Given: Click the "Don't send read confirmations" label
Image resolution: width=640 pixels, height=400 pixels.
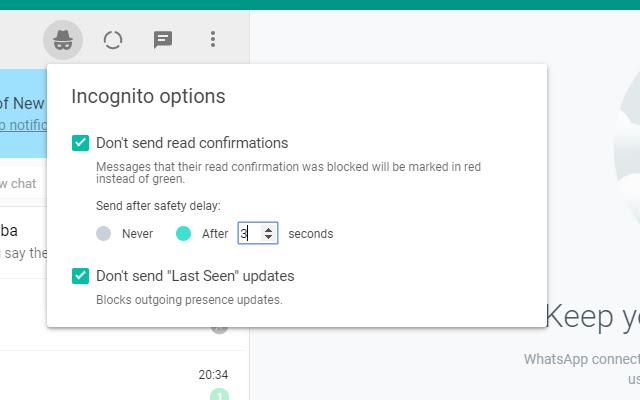Looking at the screenshot, I should coord(192,143).
